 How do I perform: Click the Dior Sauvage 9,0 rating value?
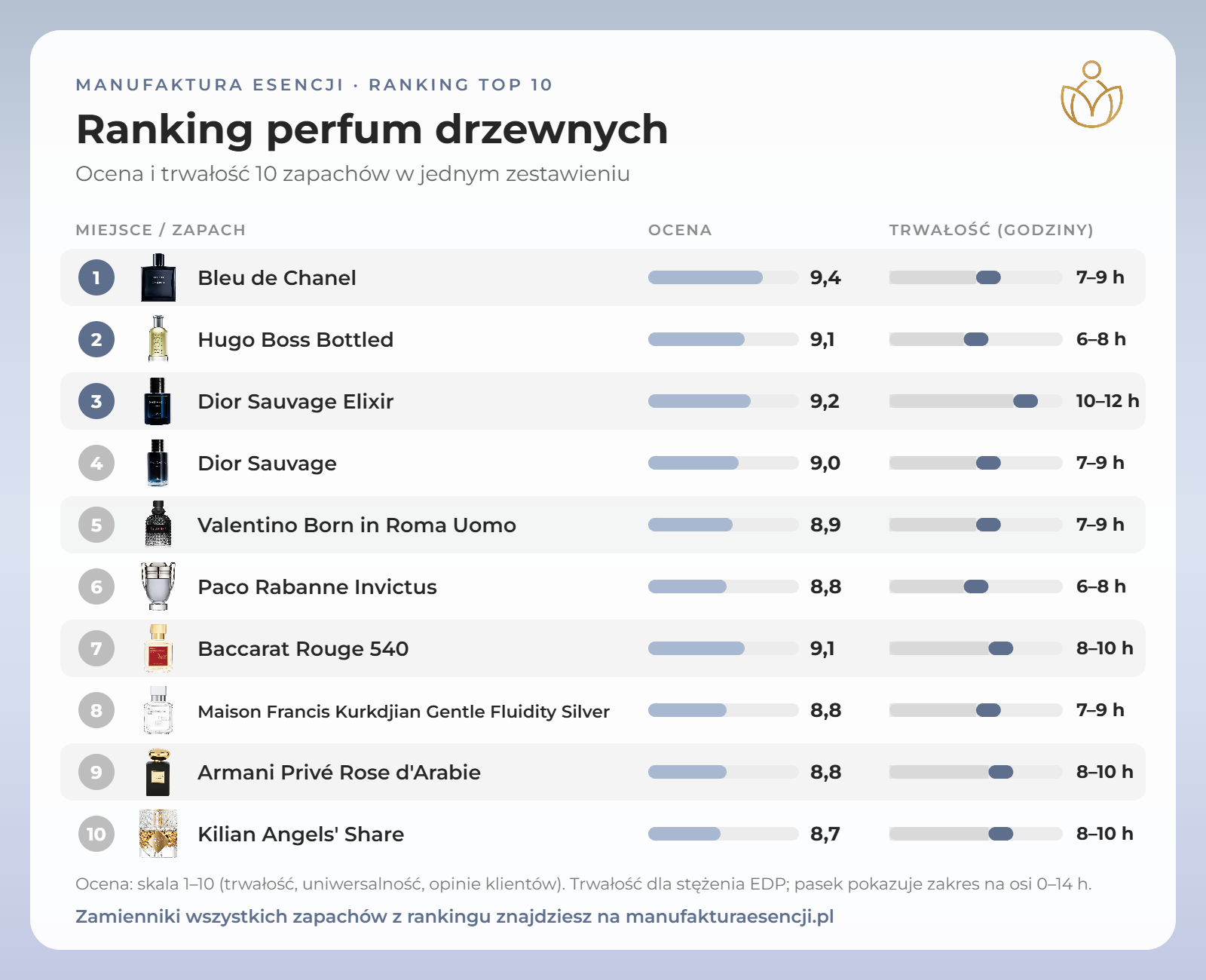coord(825,463)
